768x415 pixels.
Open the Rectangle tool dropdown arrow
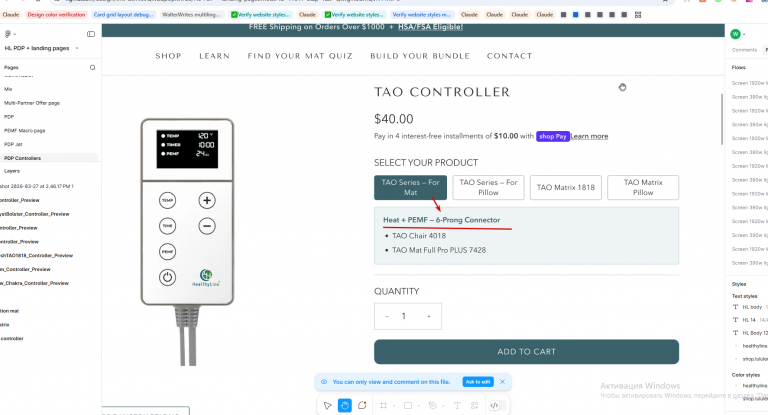coord(418,406)
